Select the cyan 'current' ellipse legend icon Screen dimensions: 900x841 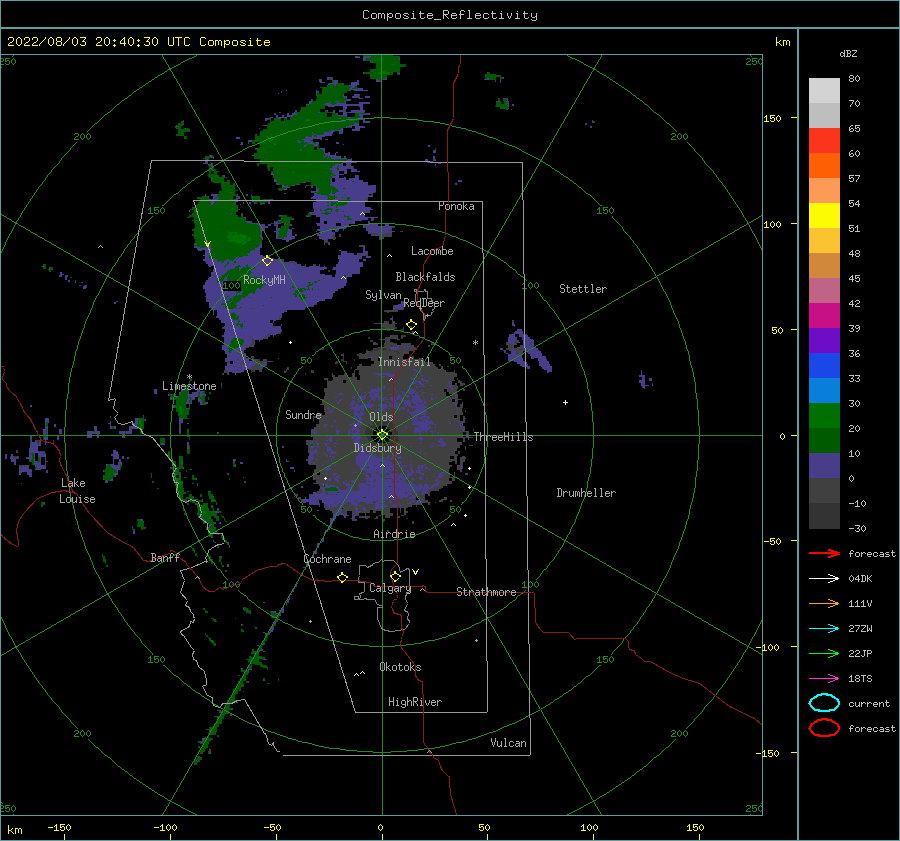point(824,703)
